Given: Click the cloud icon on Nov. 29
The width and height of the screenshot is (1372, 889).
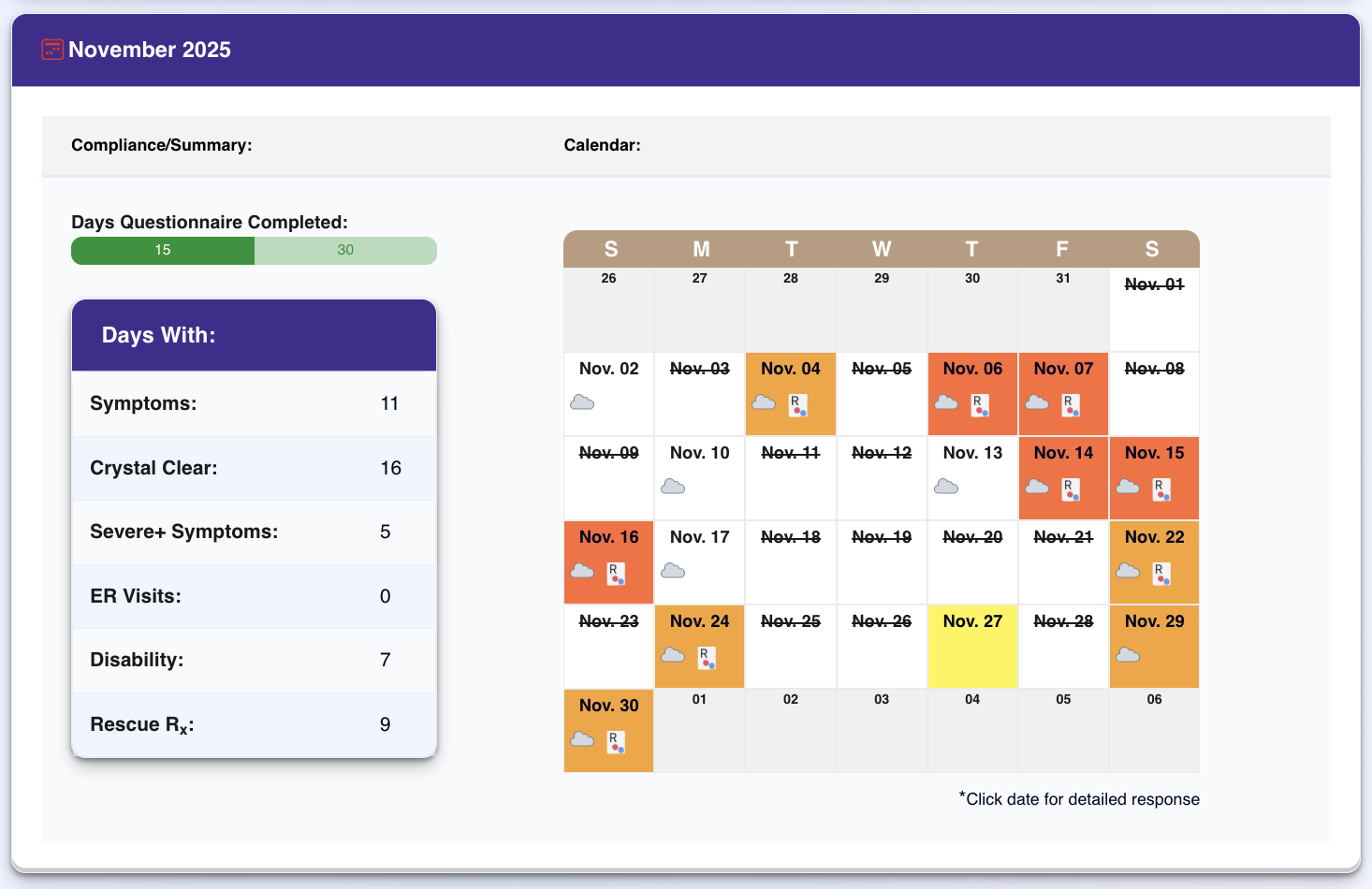Looking at the screenshot, I should pos(1128,655).
